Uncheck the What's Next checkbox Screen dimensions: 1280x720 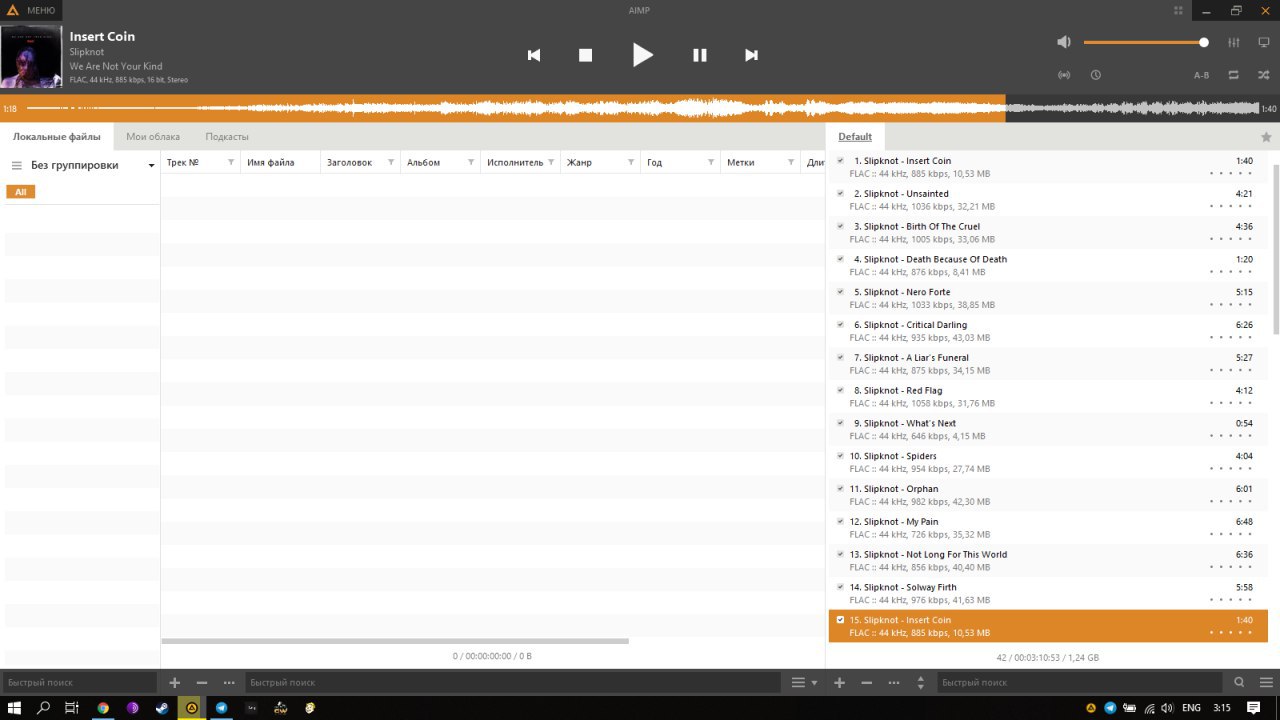840,423
